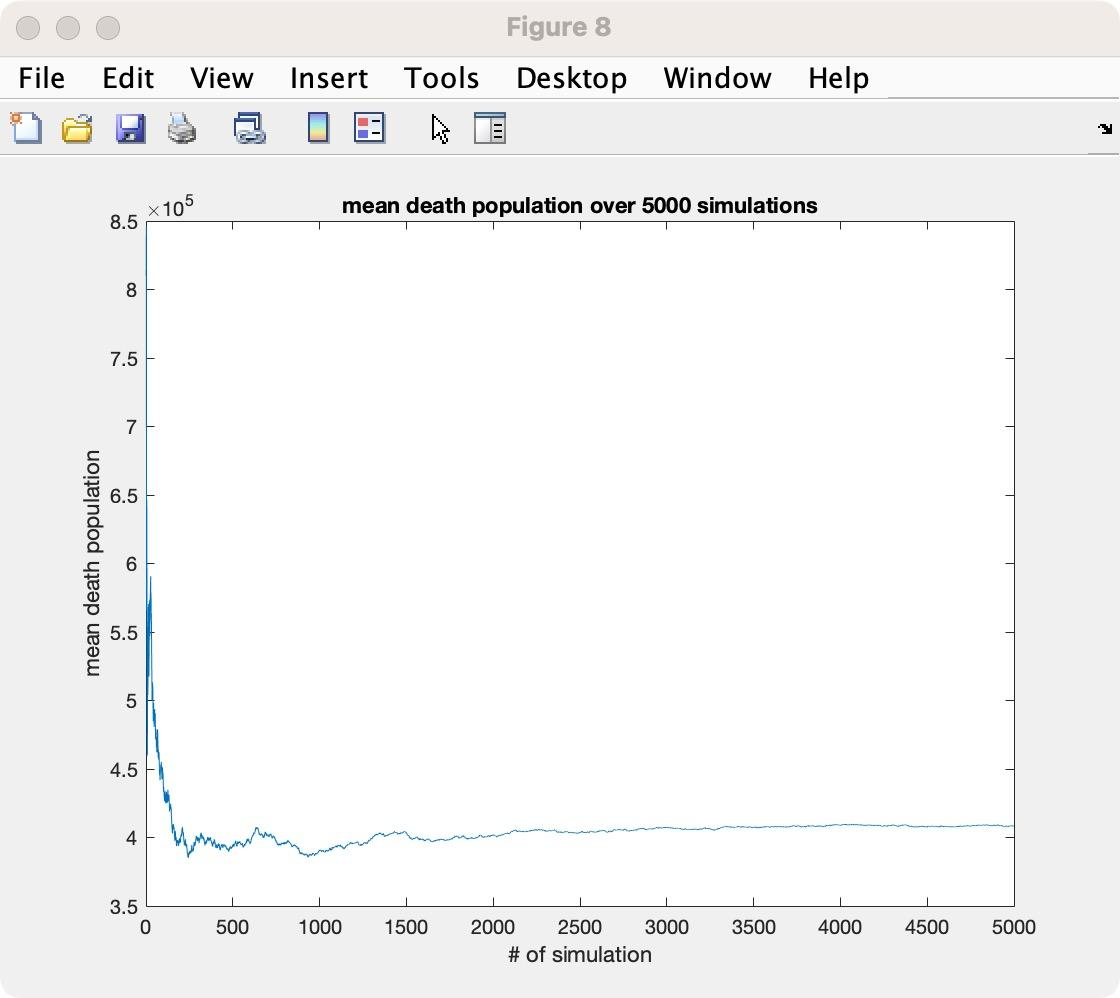Open the Edit menu
Image resolution: width=1120 pixels, height=998 pixels.
pyautogui.click(x=128, y=78)
